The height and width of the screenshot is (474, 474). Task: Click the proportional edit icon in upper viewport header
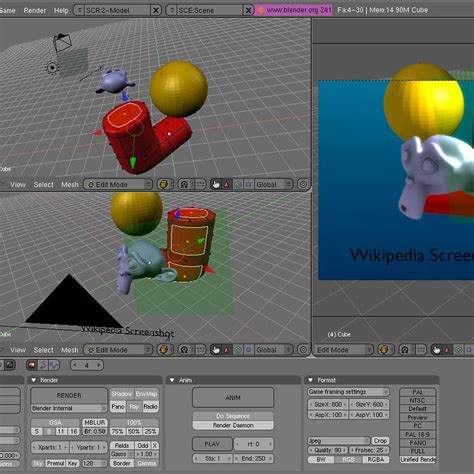303,184
